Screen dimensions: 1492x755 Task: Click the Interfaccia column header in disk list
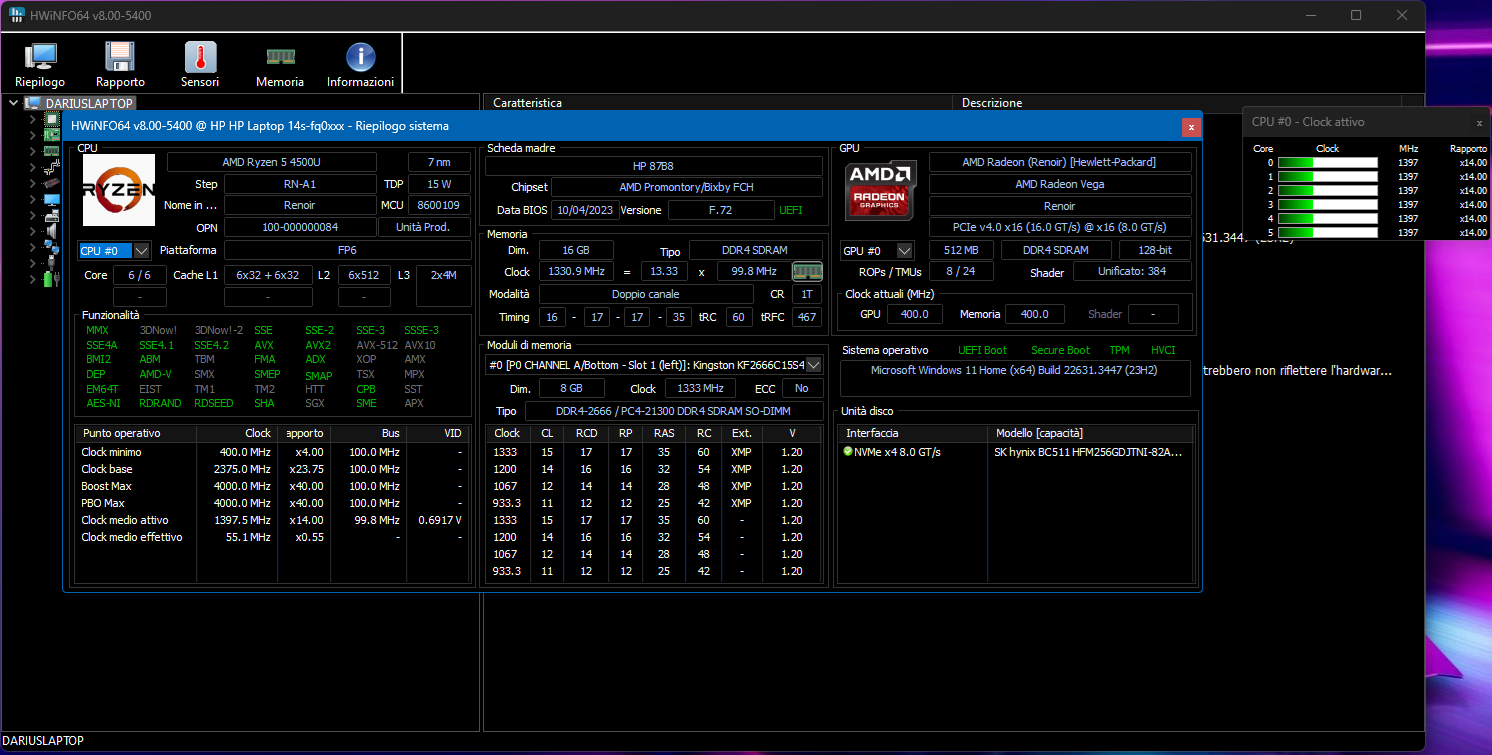pos(913,433)
